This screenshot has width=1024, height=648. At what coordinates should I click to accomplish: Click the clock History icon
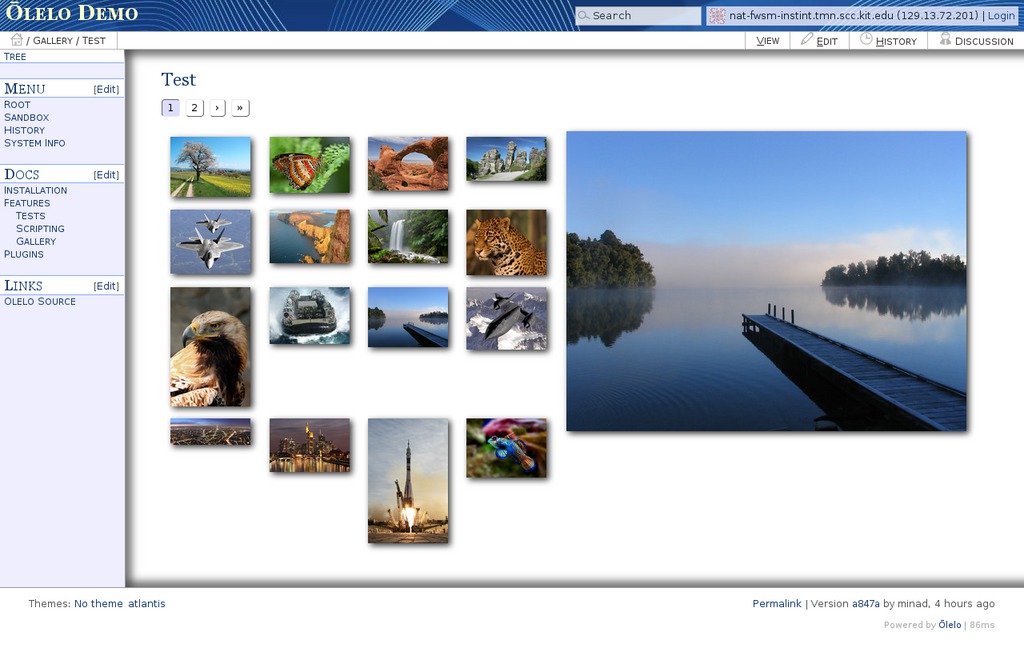tap(866, 39)
